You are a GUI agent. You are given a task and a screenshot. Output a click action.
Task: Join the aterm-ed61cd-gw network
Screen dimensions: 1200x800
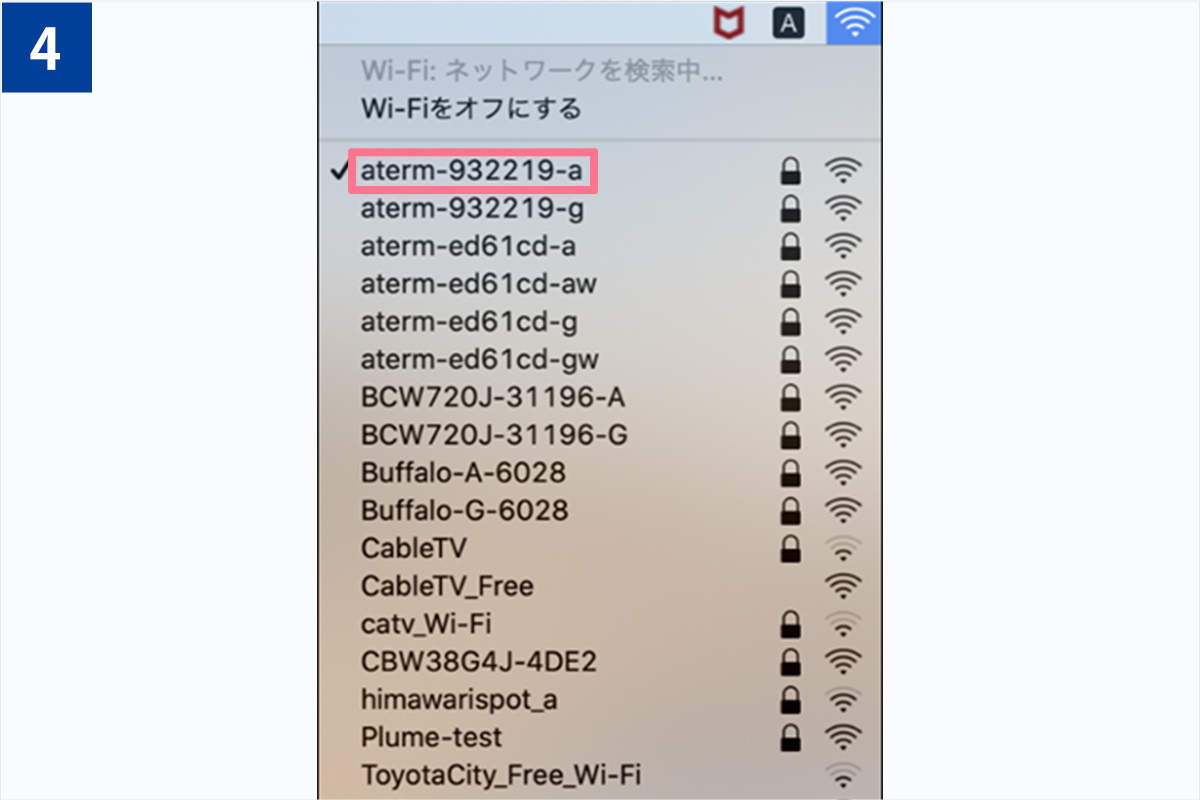(x=600, y=359)
